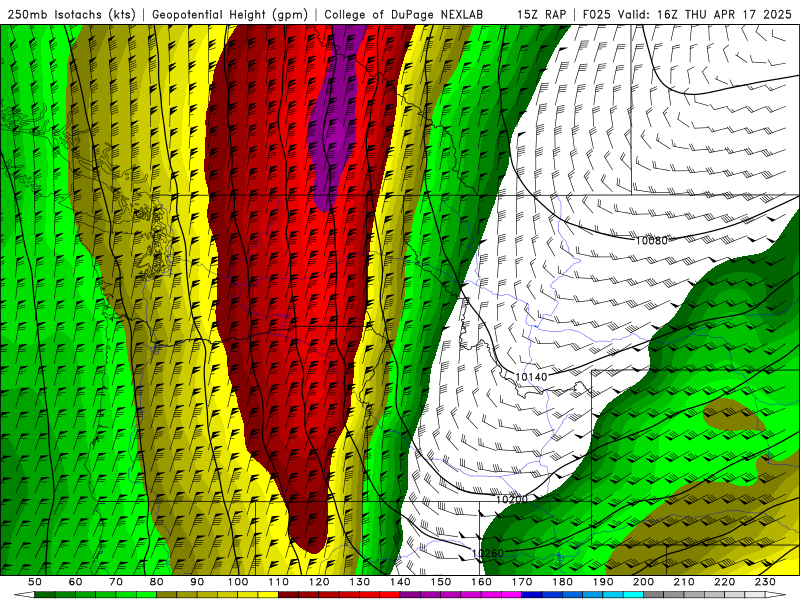Screen dimensions: 800x600
Task: Click the 10080 height contour label
Action: coord(651,240)
